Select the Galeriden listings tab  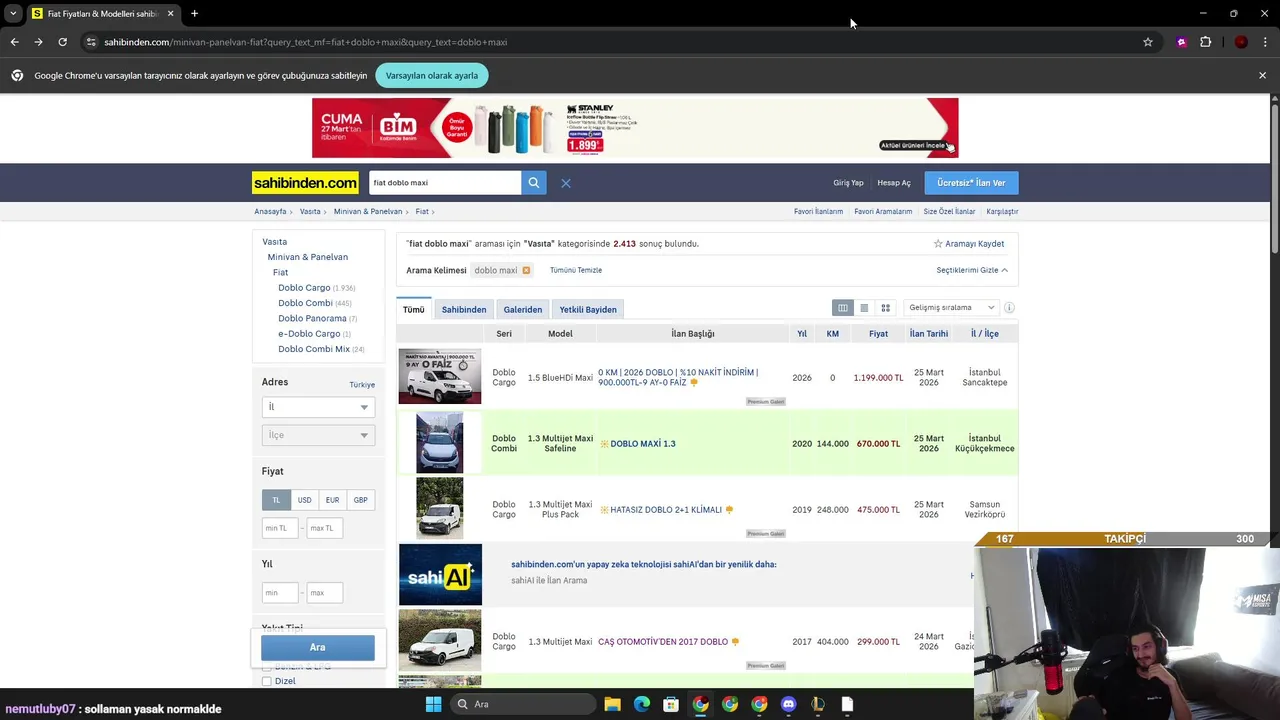(x=523, y=310)
